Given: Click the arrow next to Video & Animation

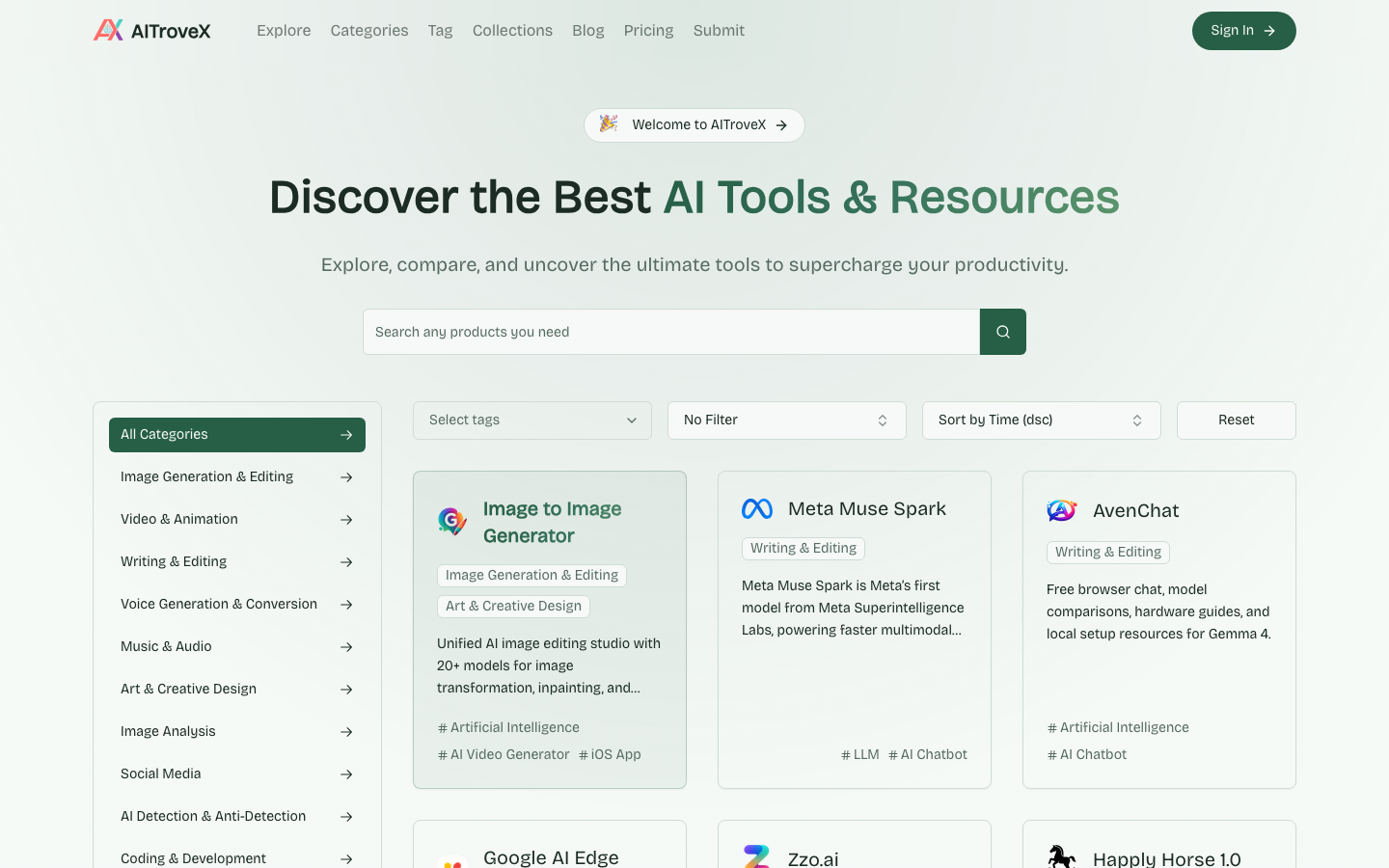Looking at the screenshot, I should pyautogui.click(x=346, y=520).
